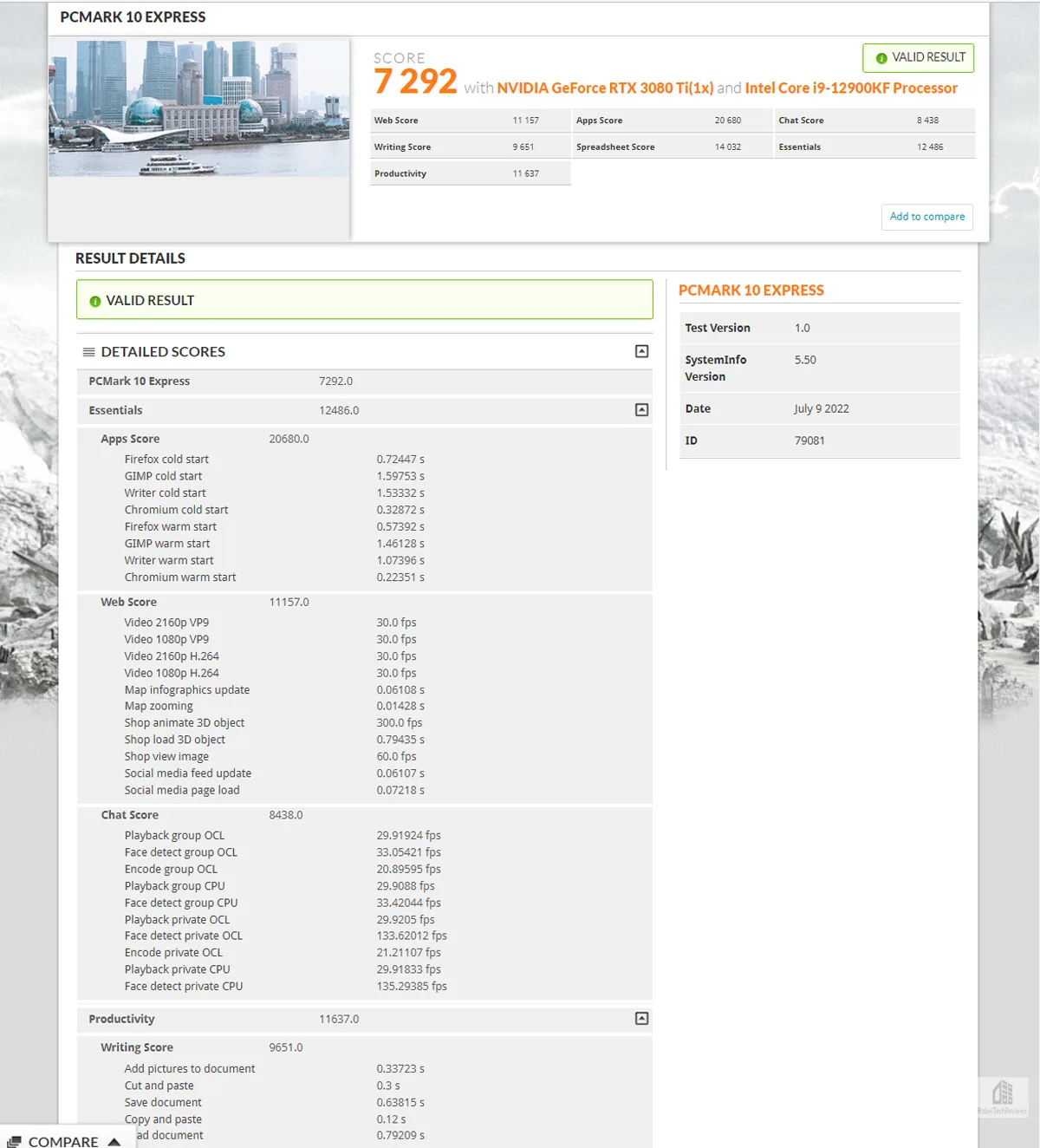
Task: Click the ID value 79081
Action: 809,441
